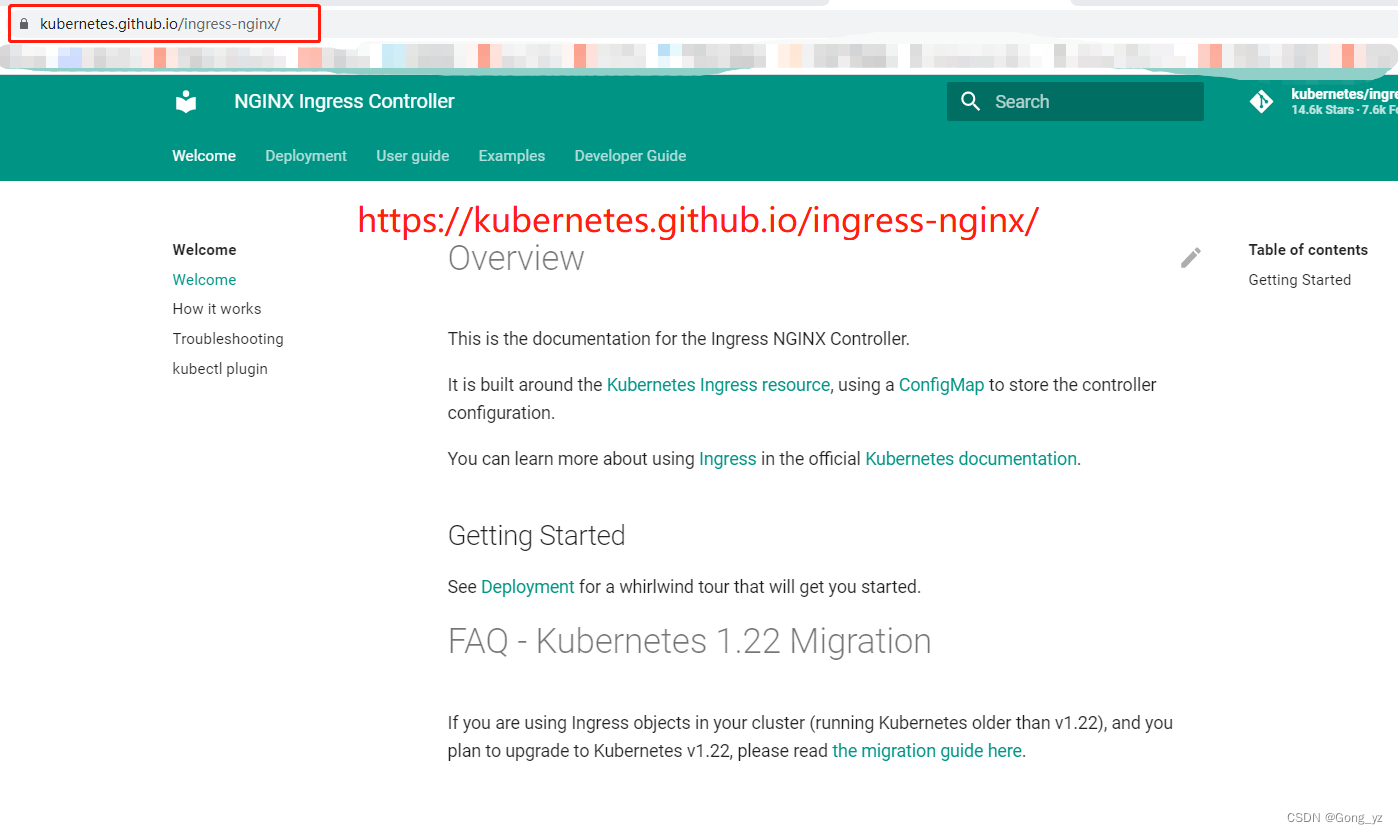The height and width of the screenshot is (834, 1398).
Task: Click the Overview heading
Action: tap(516, 258)
